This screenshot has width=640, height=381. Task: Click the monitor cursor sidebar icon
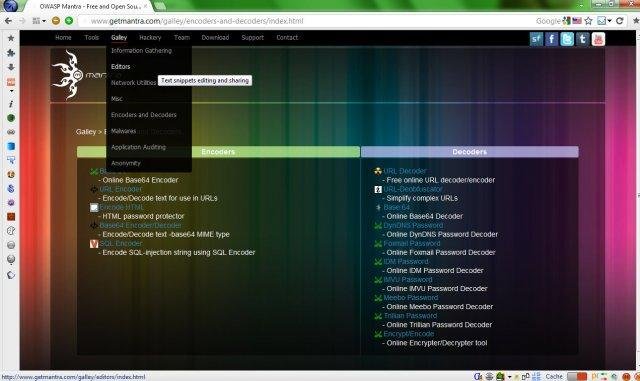tap(11, 160)
